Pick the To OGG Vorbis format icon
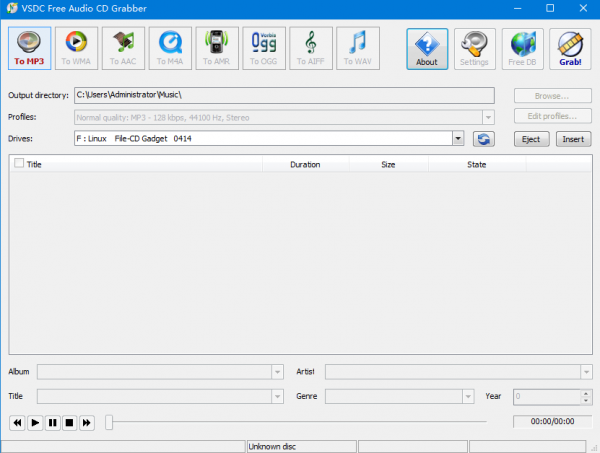This screenshot has width=600, height=453. tap(264, 48)
